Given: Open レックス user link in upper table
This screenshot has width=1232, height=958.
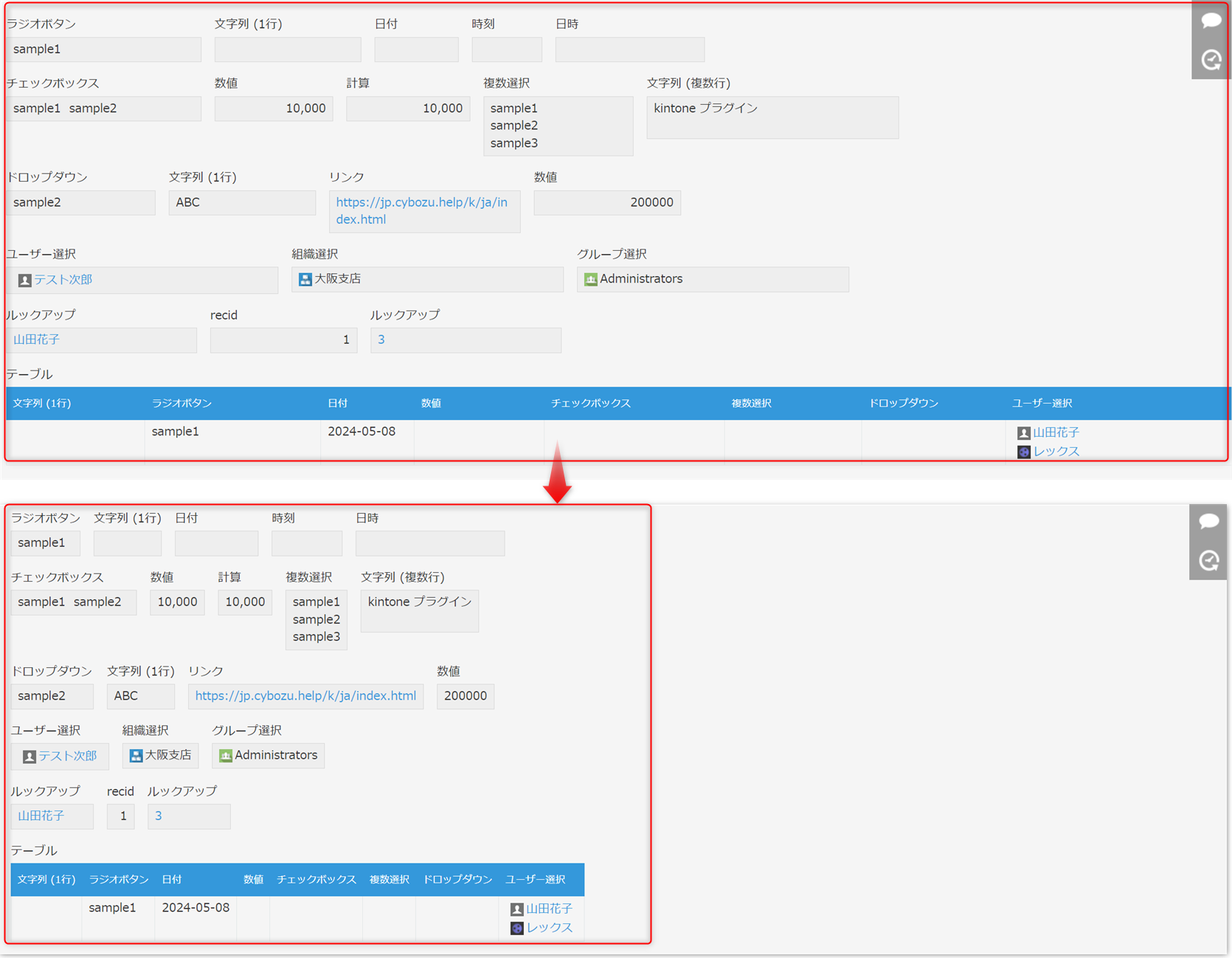Looking at the screenshot, I should [x=1056, y=451].
